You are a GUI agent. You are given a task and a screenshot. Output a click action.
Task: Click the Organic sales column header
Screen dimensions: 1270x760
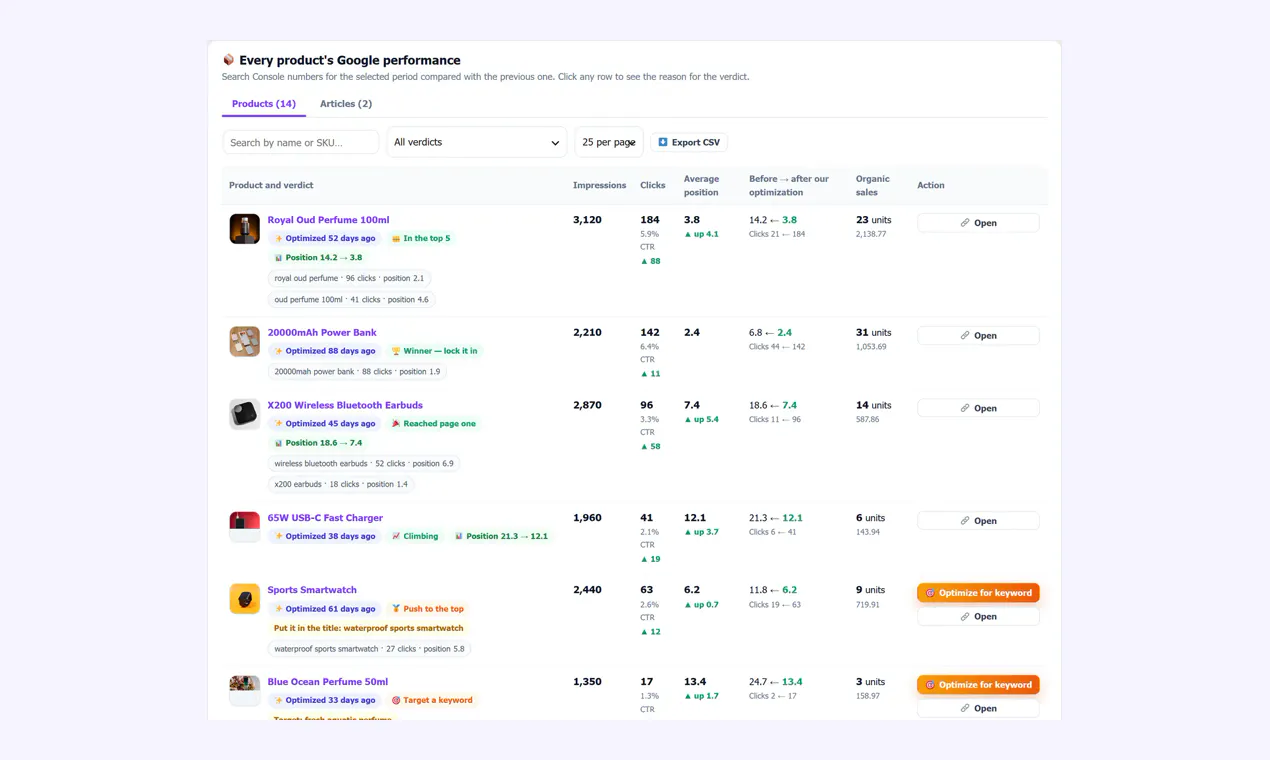pyautogui.click(x=873, y=185)
